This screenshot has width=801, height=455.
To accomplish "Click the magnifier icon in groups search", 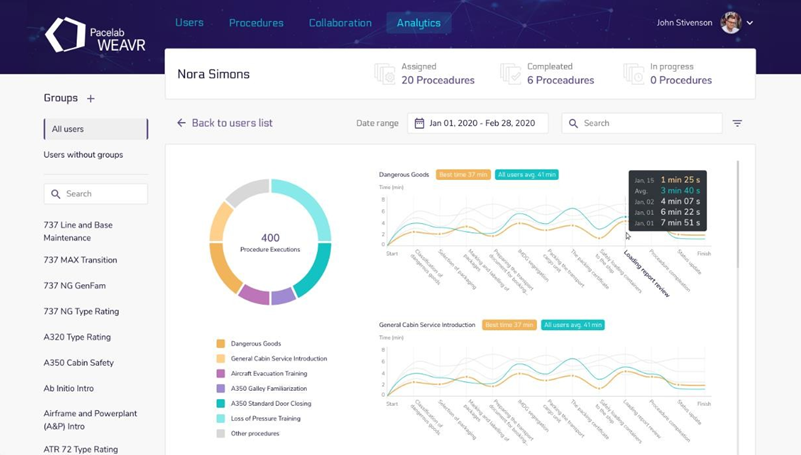I will point(56,194).
